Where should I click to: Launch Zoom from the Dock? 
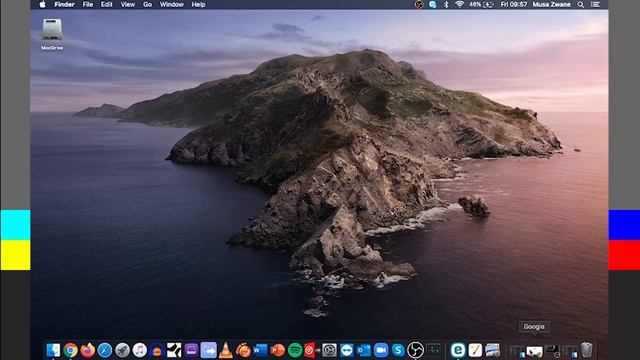(x=381, y=350)
